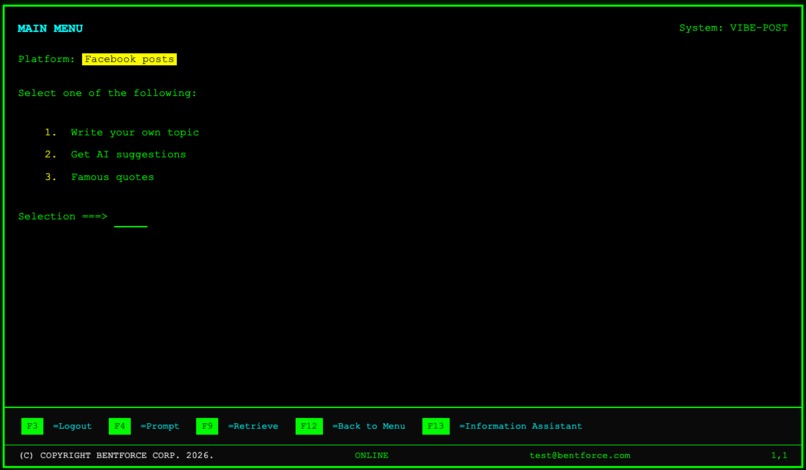Choose Get AI suggestions option

click(115, 154)
